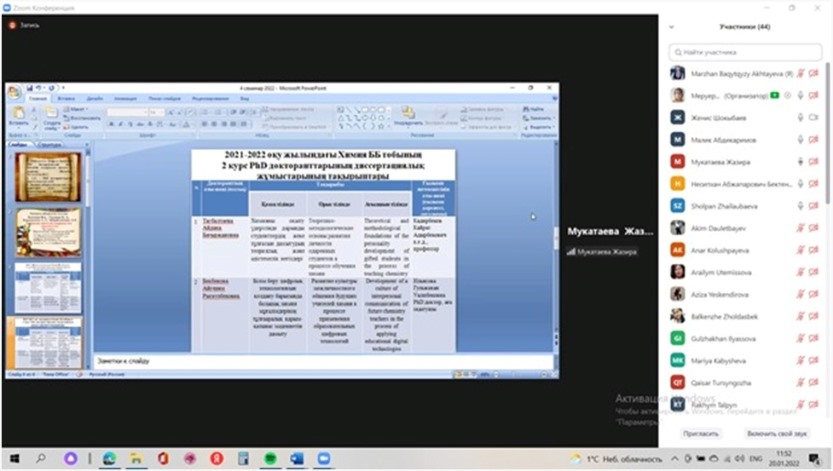The width and height of the screenshot is (833, 471).
Task: Open the Структура tab in slide pane
Action: [50, 145]
